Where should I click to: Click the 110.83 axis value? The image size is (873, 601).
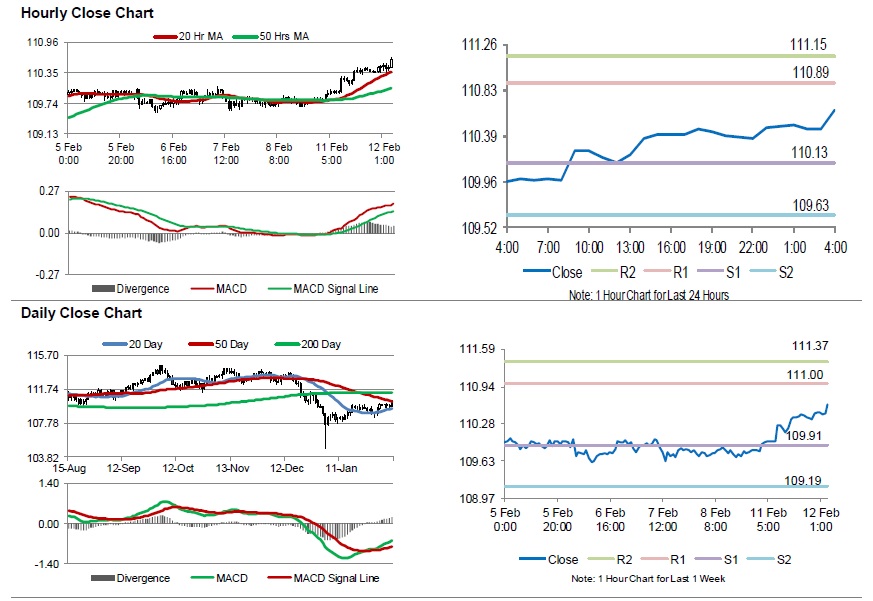[479, 90]
